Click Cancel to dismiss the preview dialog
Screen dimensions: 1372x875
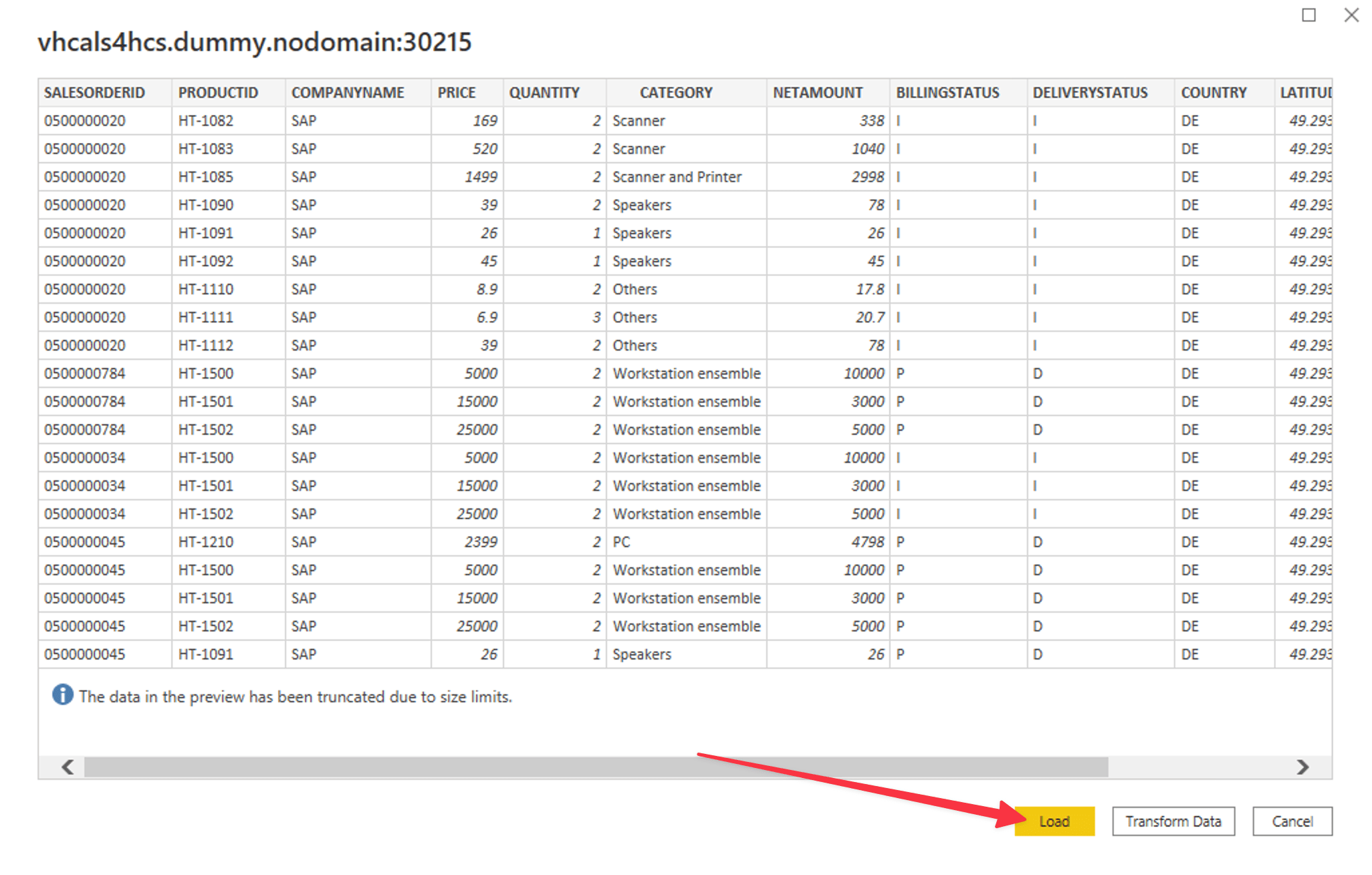click(x=1292, y=821)
